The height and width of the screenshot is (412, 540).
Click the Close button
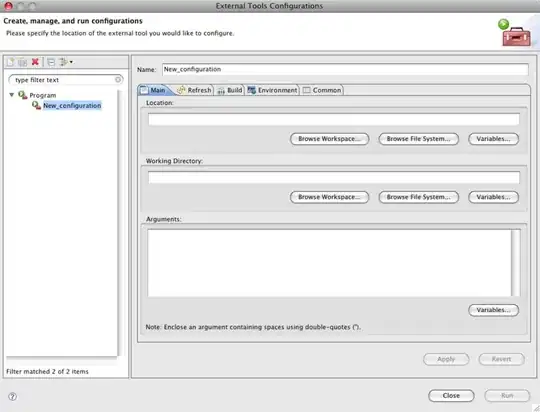pos(451,395)
